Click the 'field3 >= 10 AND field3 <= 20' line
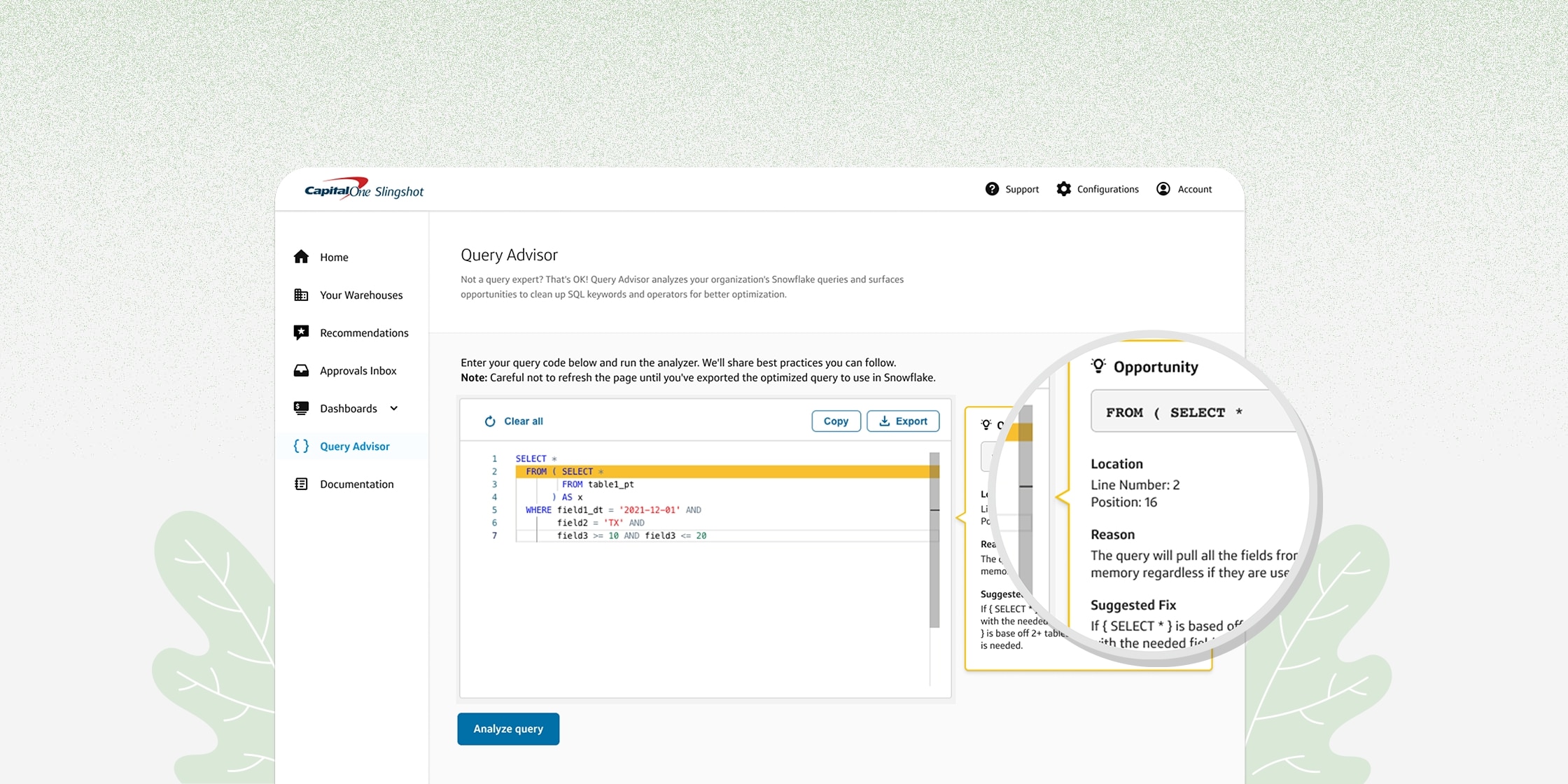 tap(631, 535)
